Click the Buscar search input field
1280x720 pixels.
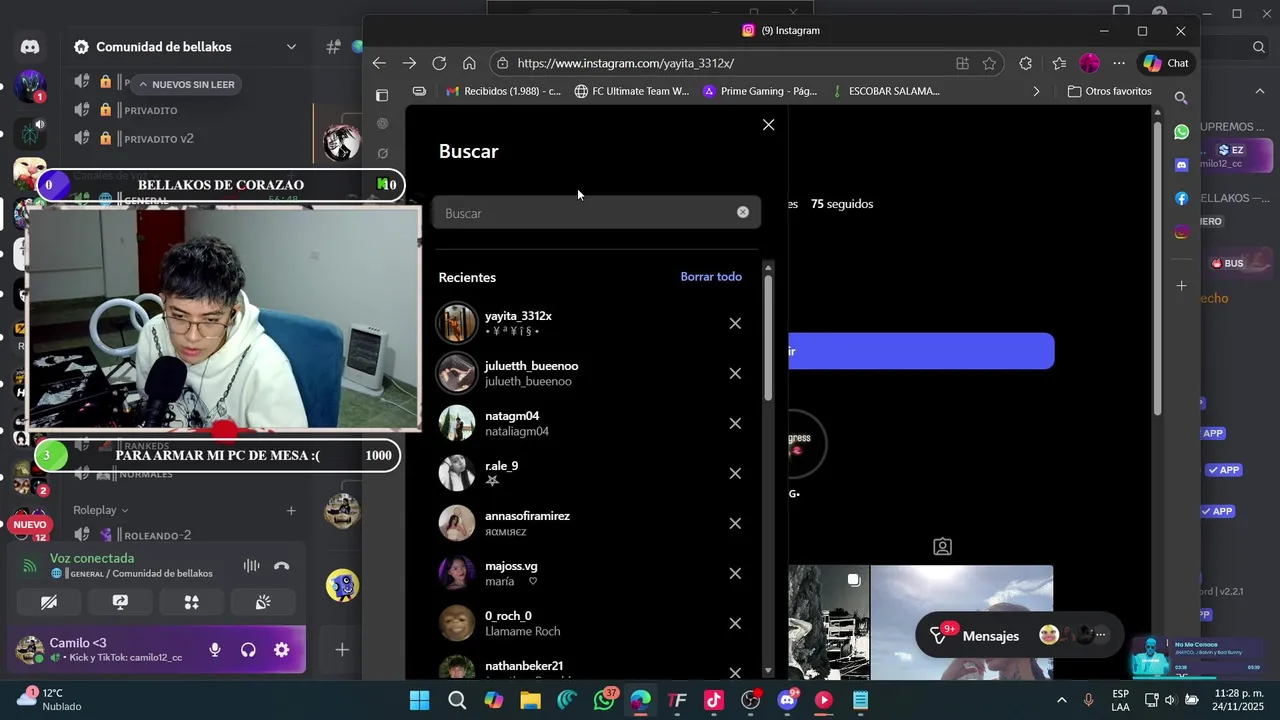point(596,213)
